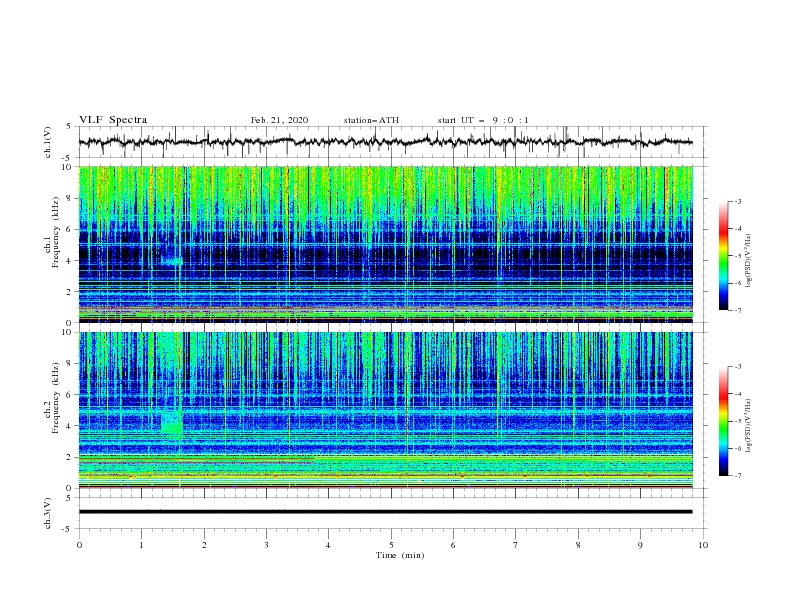792x612 pixels.
Task: Select the date text 'Feb. 21, 2020'
Action: coord(279,120)
